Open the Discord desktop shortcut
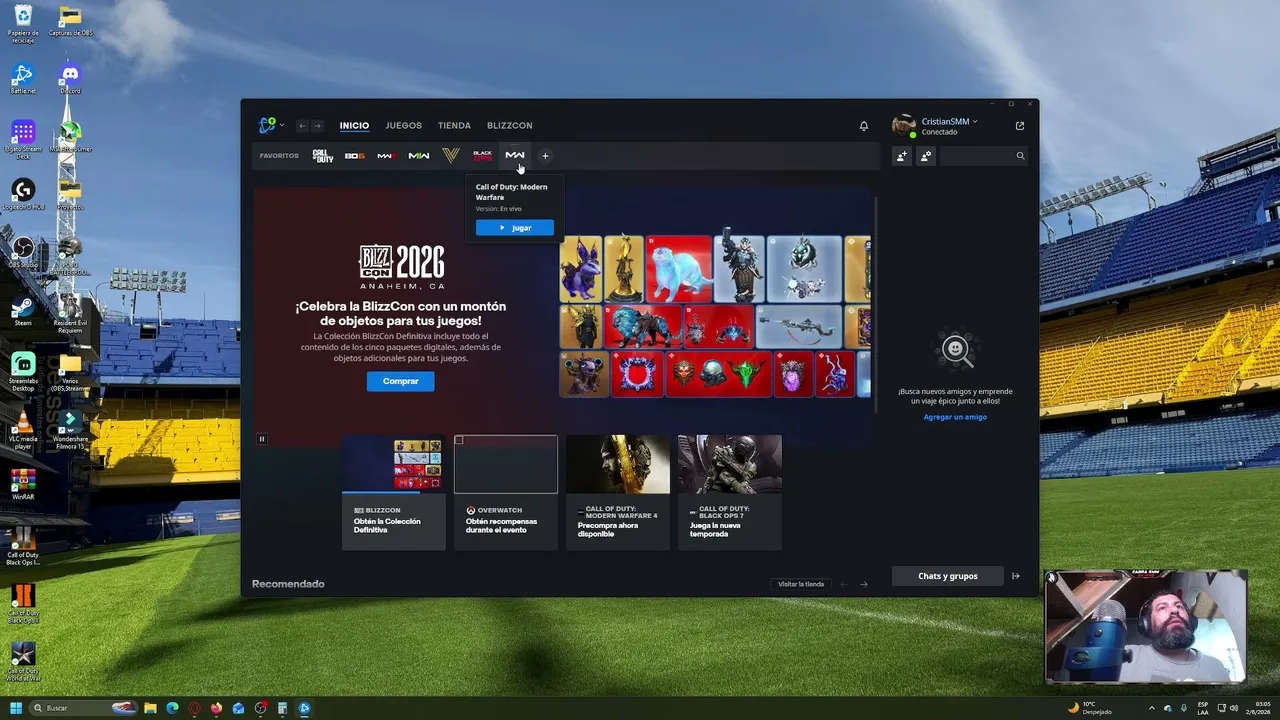The image size is (1280, 720). tap(70, 79)
